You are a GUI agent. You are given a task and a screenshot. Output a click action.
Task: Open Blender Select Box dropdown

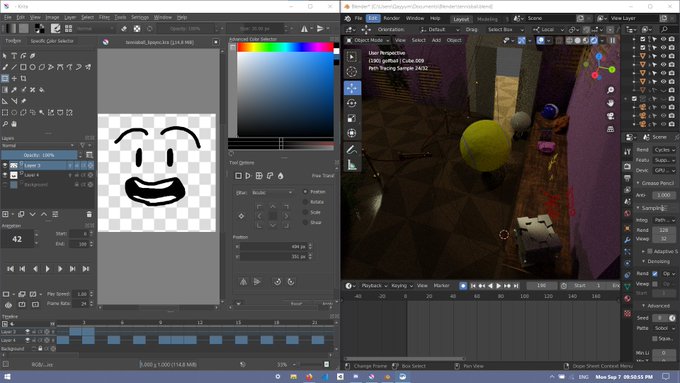tap(505, 29)
